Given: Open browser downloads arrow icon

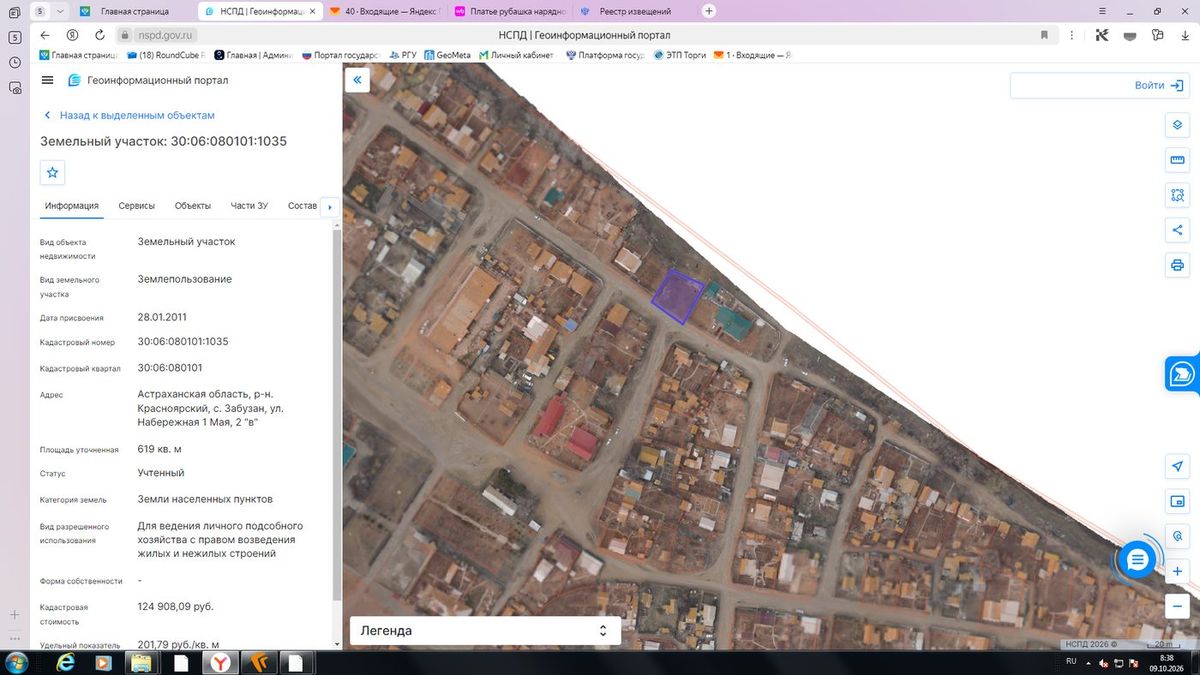Looking at the screenshot, I should (x=1185, y=35).
